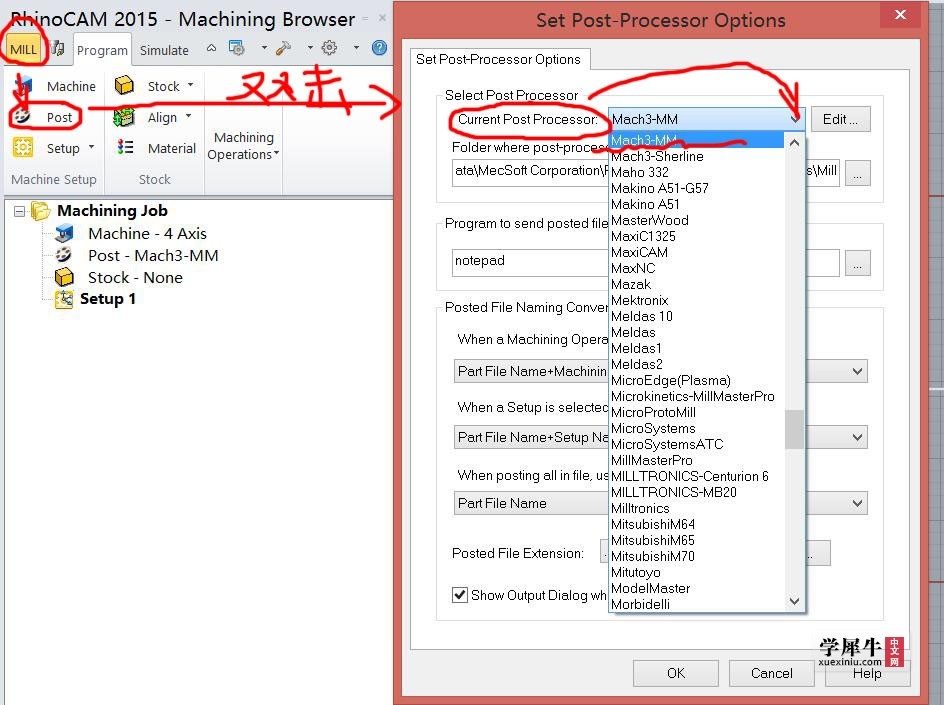The width and height of the screenshot is (944, 705).
Task: Select MILLTRONICS-Centurion 6 entry
Action: pyautogui.click(x=697, y=476)
